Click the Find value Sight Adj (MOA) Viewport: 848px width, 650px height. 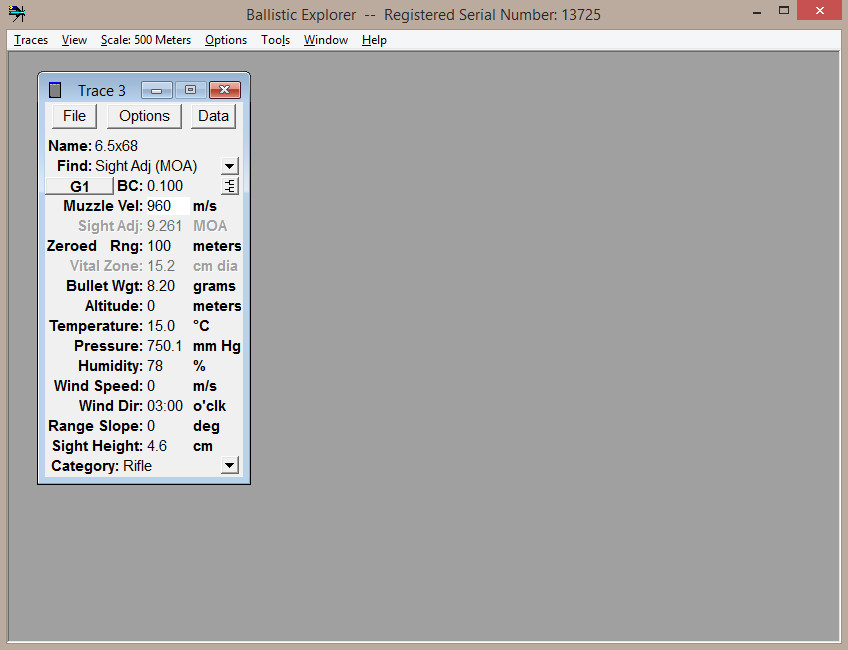click(x=146, y=166)
